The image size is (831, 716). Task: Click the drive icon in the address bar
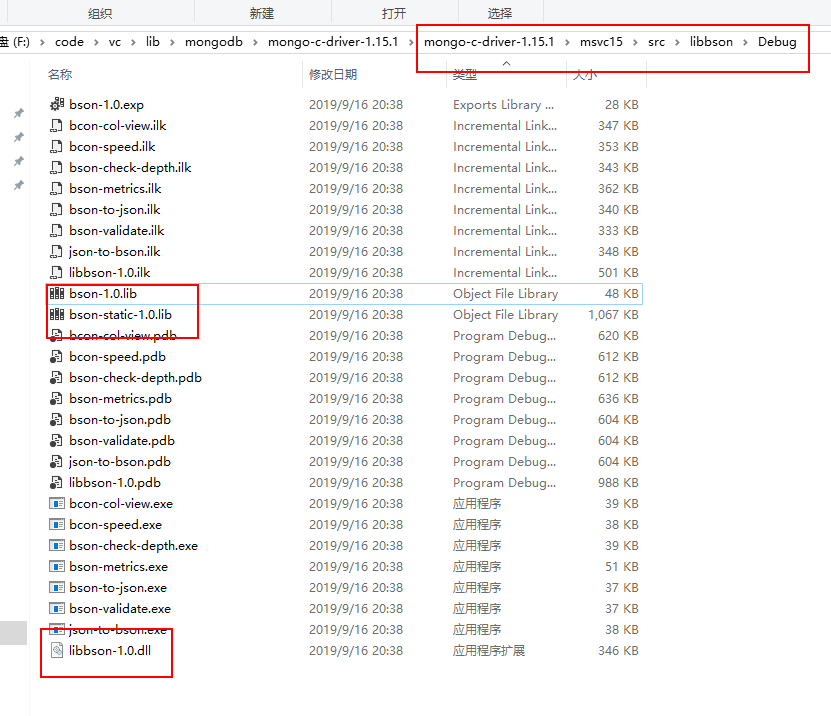tap(8, 41)
